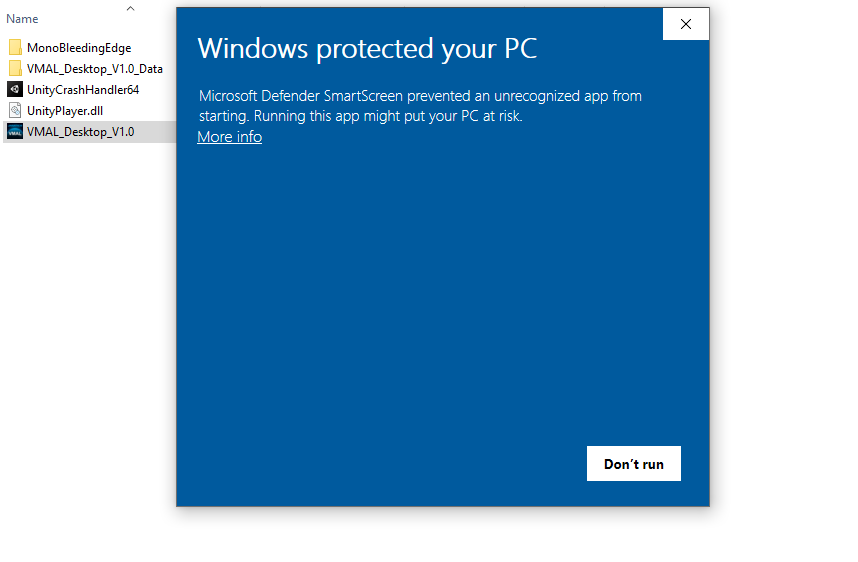858x562 pixels.
Task: Select the VMAL_Desktop_V1.0 executable name
Action: [x=80, y=132]
